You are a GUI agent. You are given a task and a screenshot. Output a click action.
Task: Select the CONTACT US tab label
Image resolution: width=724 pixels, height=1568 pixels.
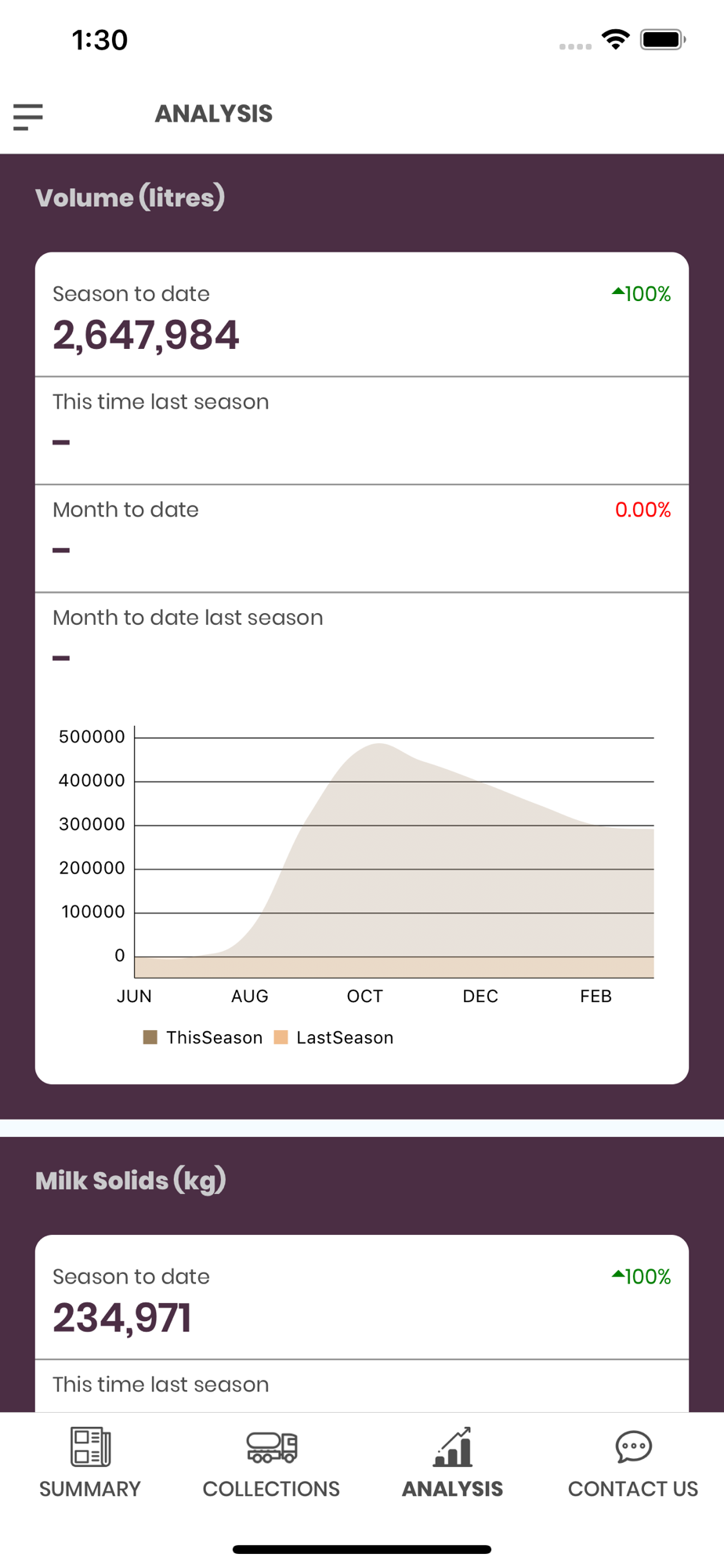[x=633, y=1489]
